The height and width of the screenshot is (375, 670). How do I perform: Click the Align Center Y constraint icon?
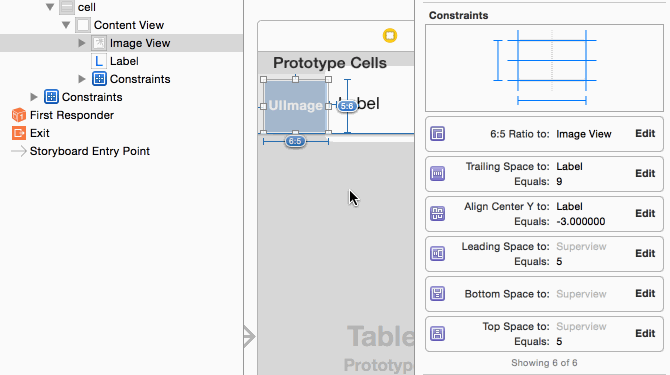(x=438, y=214)
